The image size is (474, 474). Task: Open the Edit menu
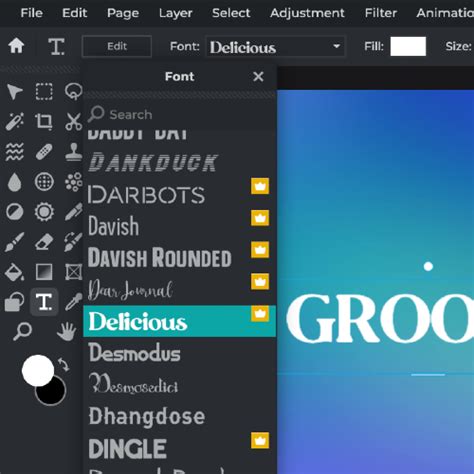click(75, 13)
